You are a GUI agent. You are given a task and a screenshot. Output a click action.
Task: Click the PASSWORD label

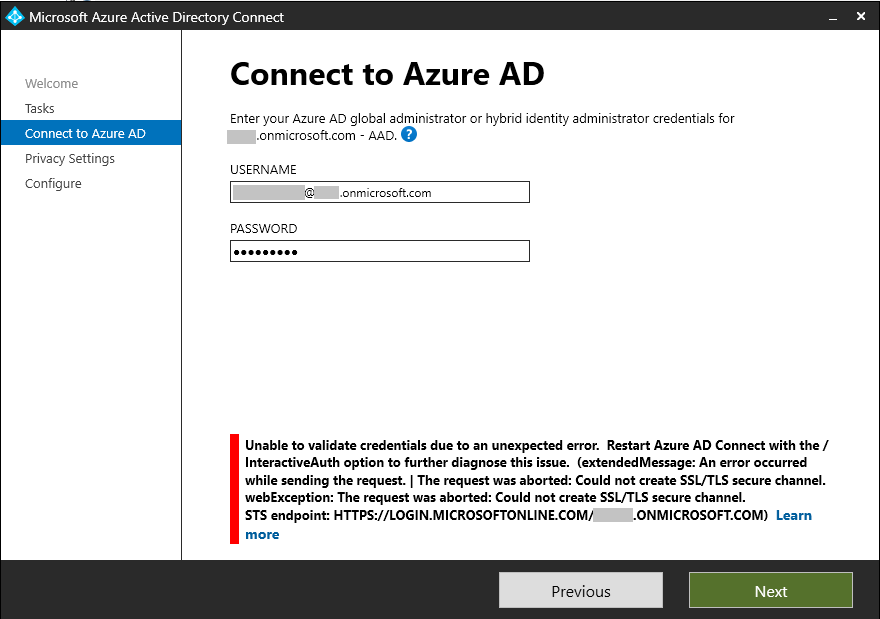pos(264,228)
